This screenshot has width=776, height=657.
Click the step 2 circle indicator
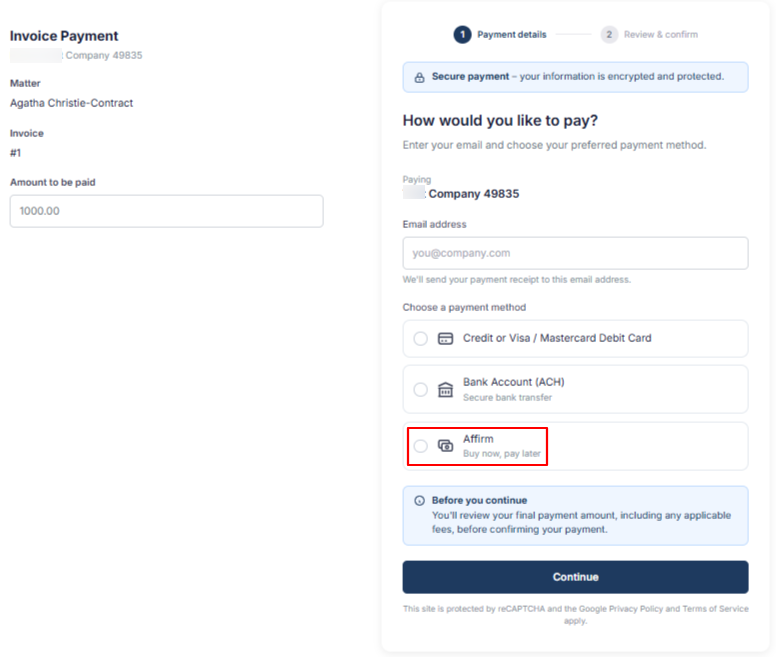[x=609, y=35]
